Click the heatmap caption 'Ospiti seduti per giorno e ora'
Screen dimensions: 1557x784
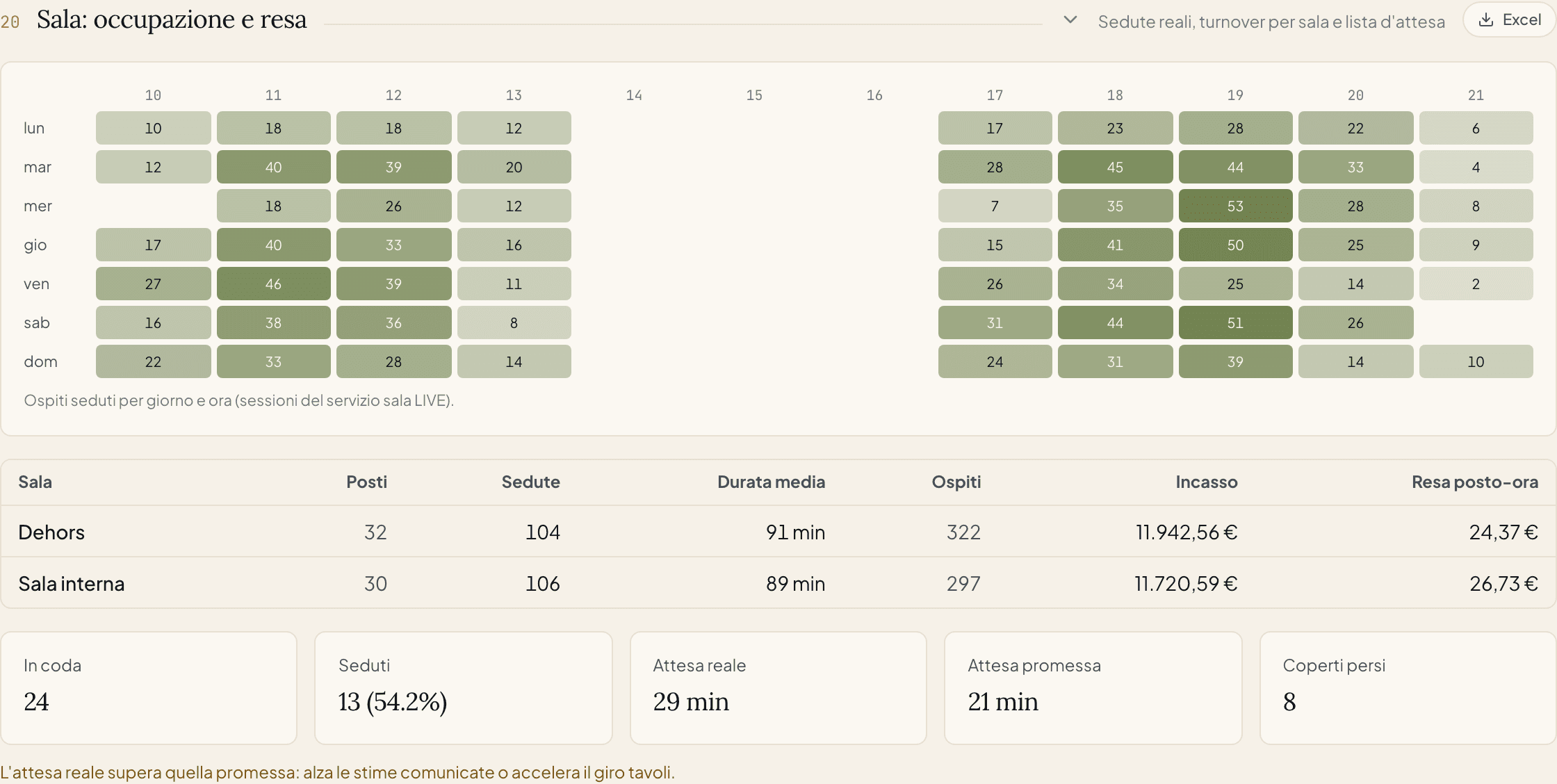click(238, 400)
